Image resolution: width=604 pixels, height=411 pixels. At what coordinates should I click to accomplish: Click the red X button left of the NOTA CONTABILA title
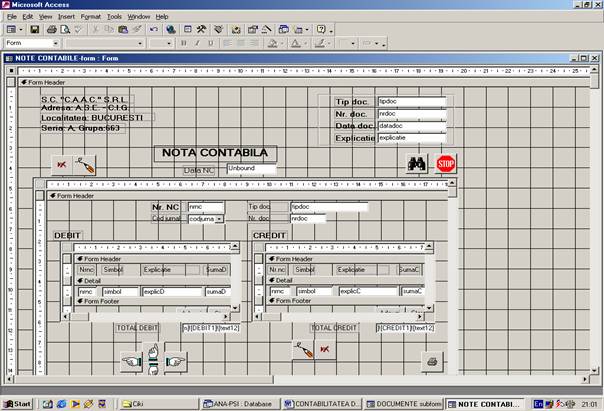62,165
